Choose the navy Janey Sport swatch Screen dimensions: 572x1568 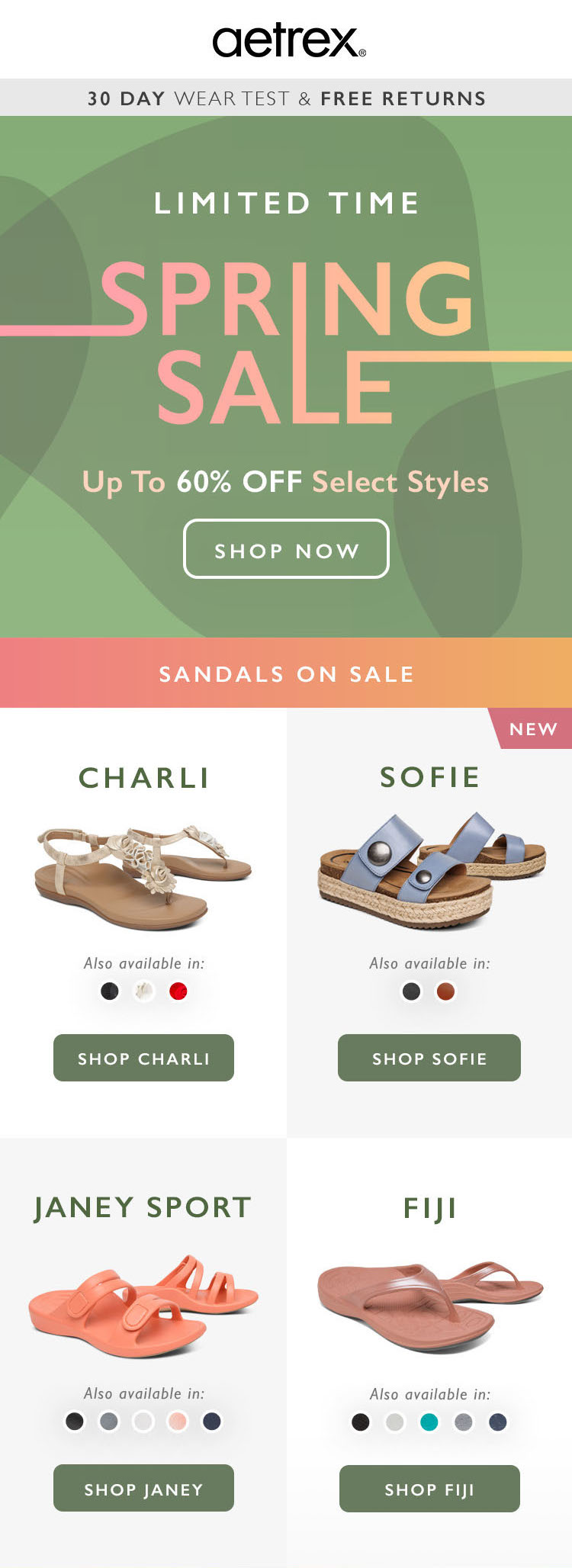point(212,1422)
